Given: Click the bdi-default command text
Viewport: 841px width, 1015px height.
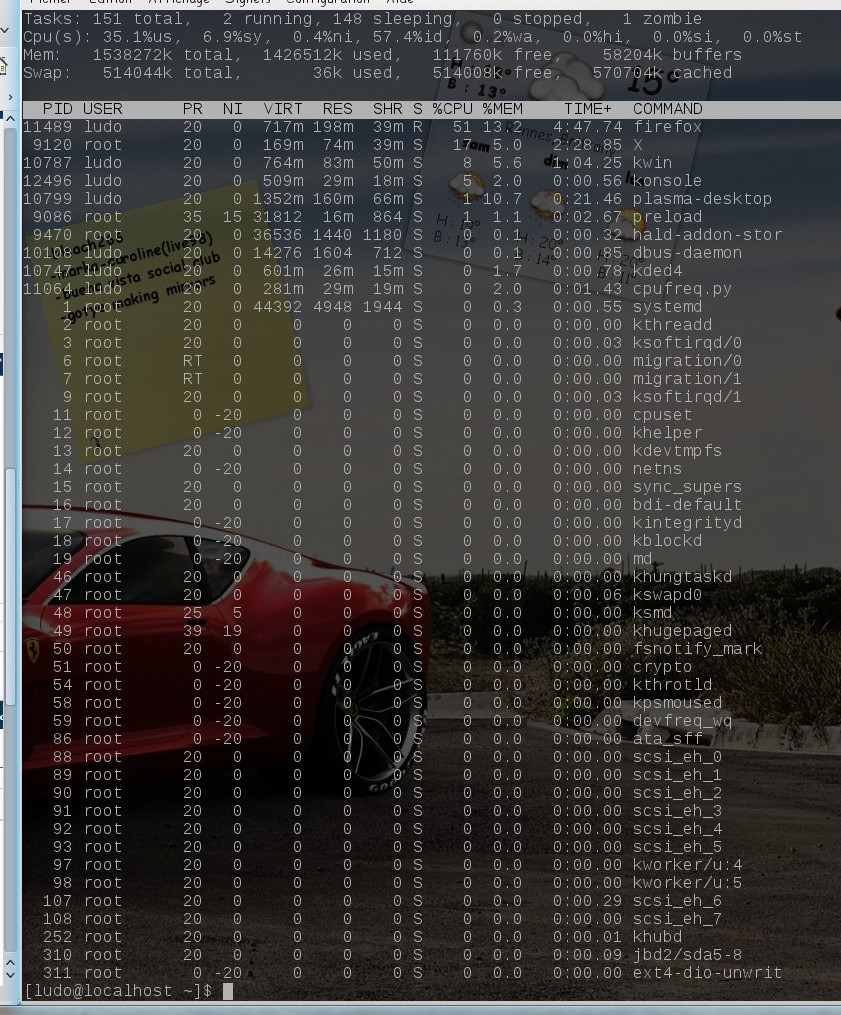Looking at the screenshot, I should (x=688, y=505).
